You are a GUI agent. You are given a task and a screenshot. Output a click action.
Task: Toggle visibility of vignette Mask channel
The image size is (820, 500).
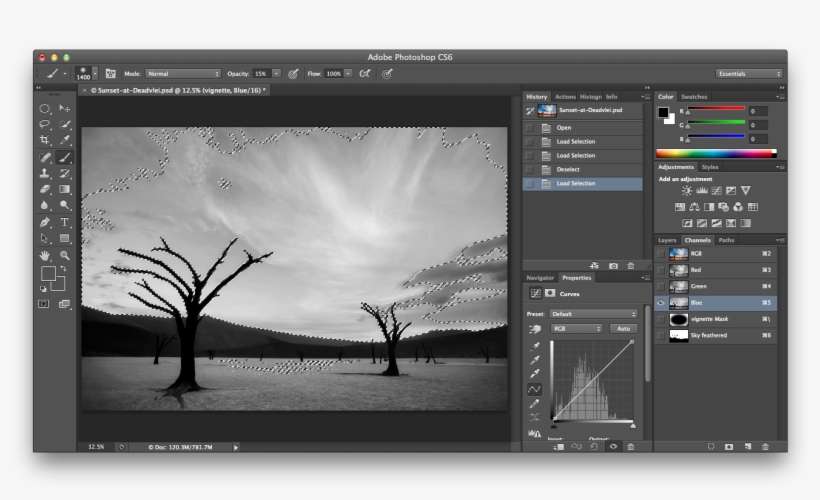[660, 319]
